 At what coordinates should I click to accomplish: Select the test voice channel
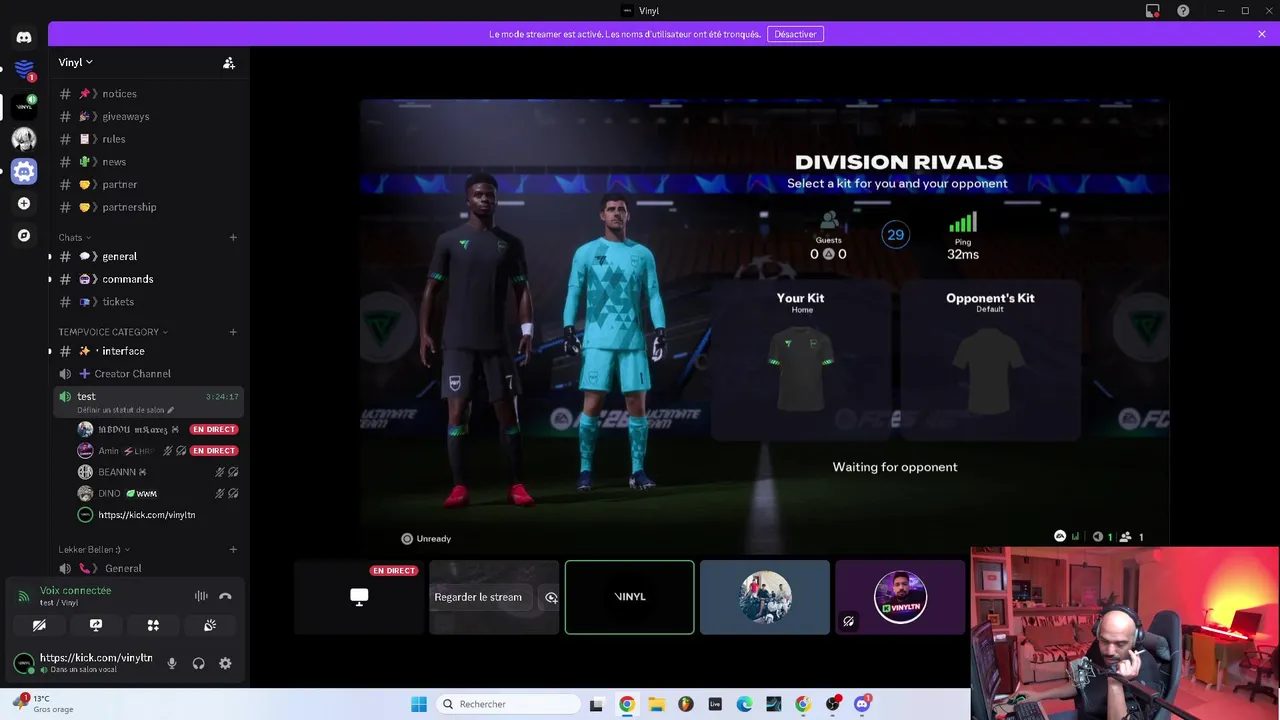[148, 402]
